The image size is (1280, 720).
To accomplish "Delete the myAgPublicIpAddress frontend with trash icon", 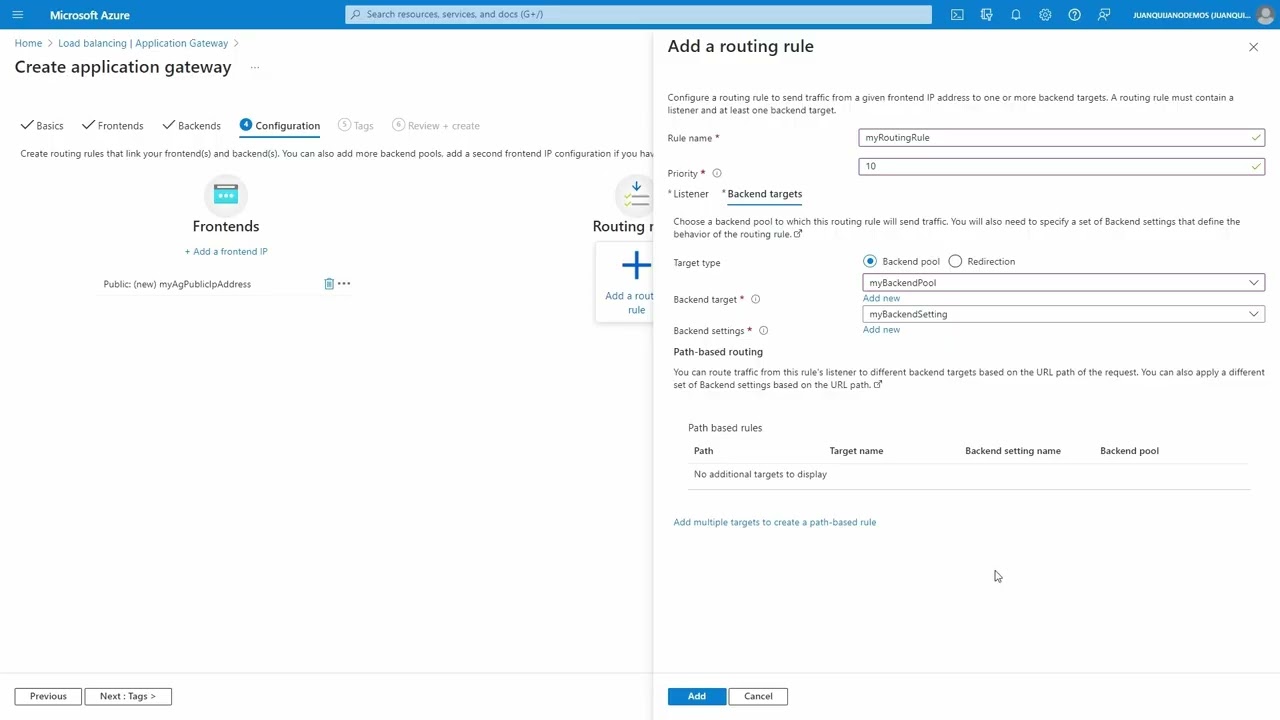I will [329, 284].
